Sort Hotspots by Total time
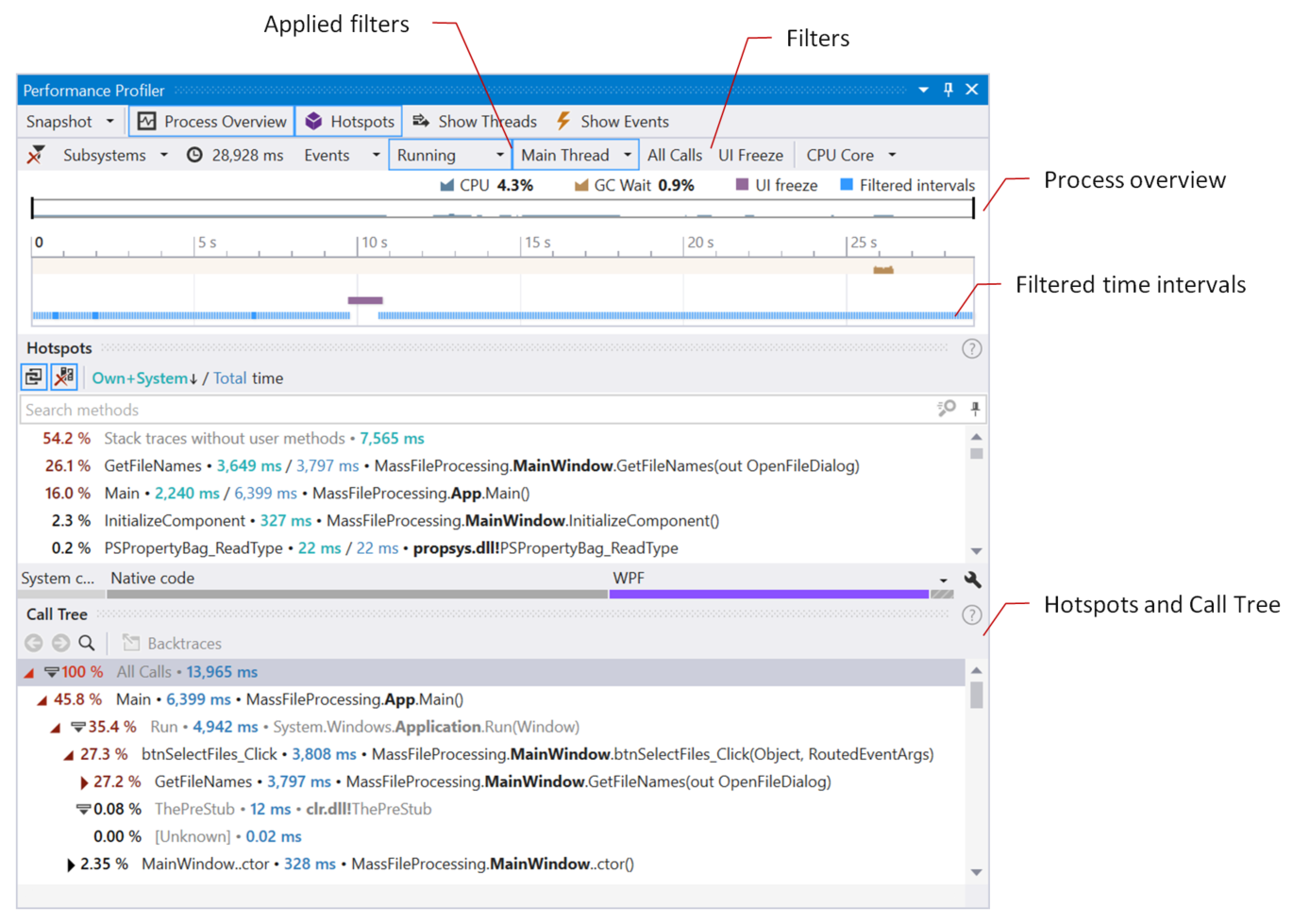The height and width of the screenshot is (924, 1293). (x=233, y=378)
